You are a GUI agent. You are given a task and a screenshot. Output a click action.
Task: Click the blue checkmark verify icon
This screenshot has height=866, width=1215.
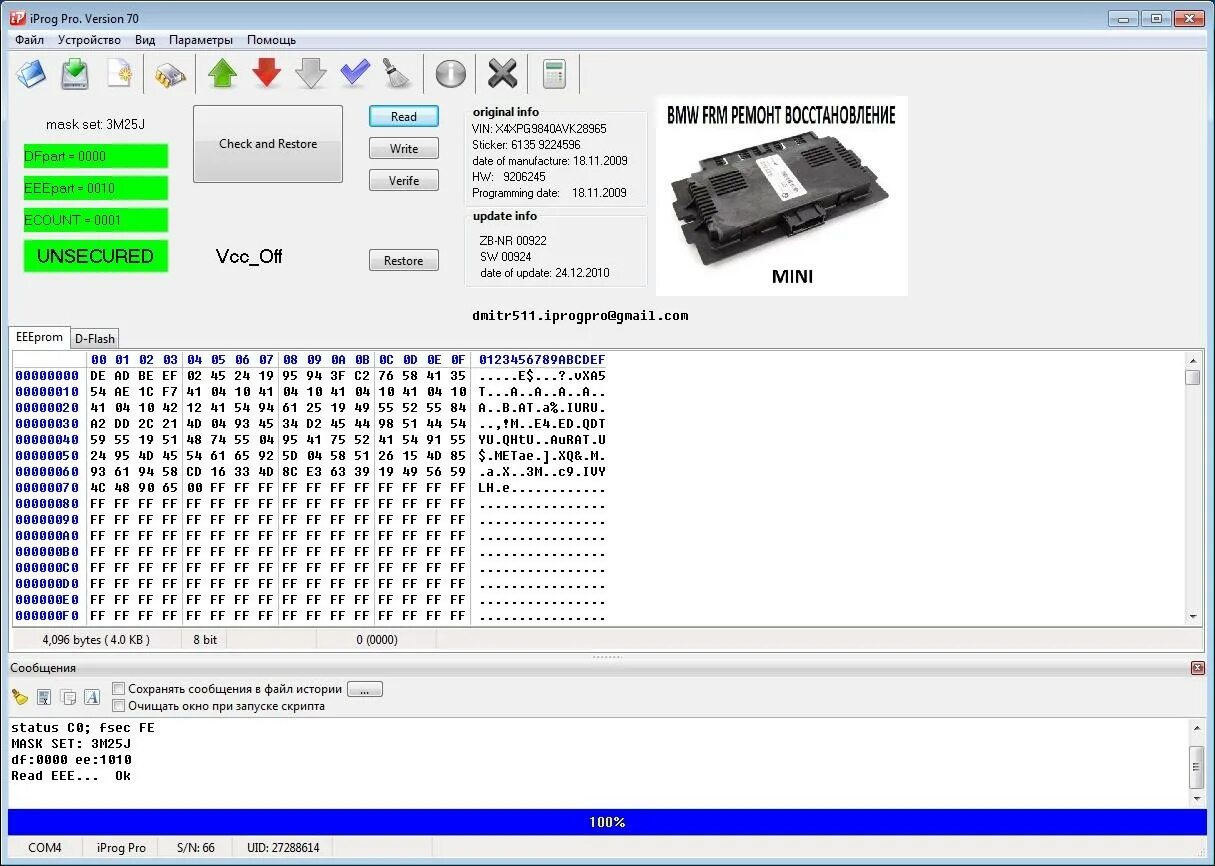355,73
